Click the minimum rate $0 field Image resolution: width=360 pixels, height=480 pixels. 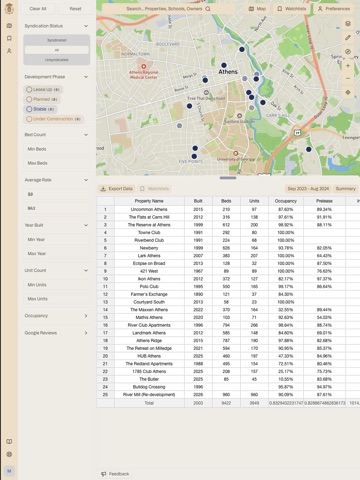click(57, 194)
